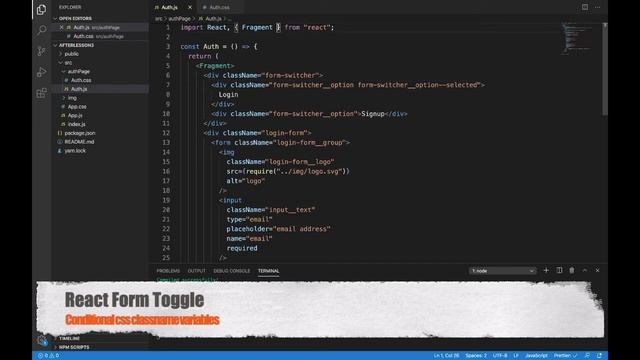Open the Search view icon
This screenshot has width=640, height=360.
tap(41, 30)
